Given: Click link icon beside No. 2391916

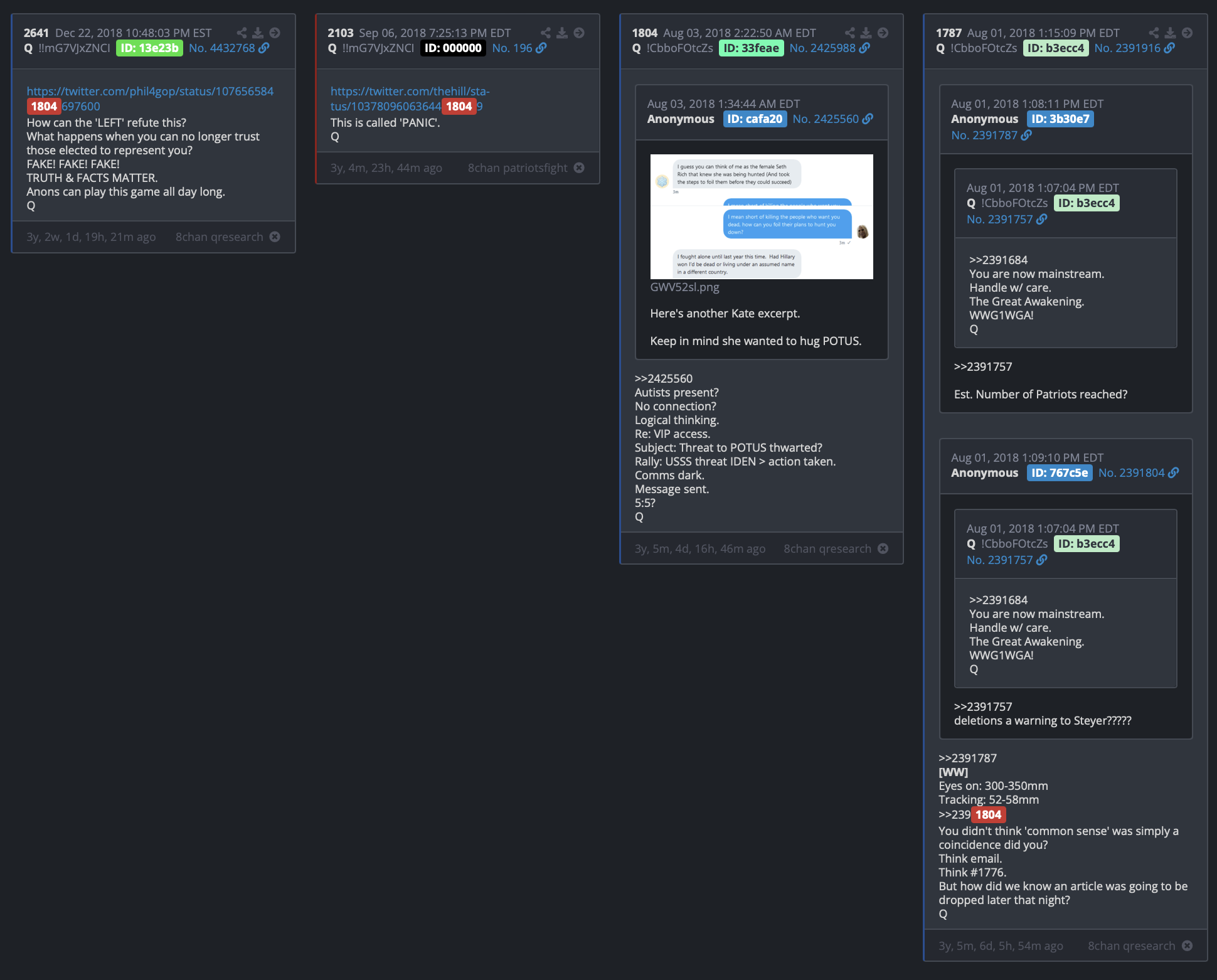Looking at the screenshot, I should pos(1169,48).
